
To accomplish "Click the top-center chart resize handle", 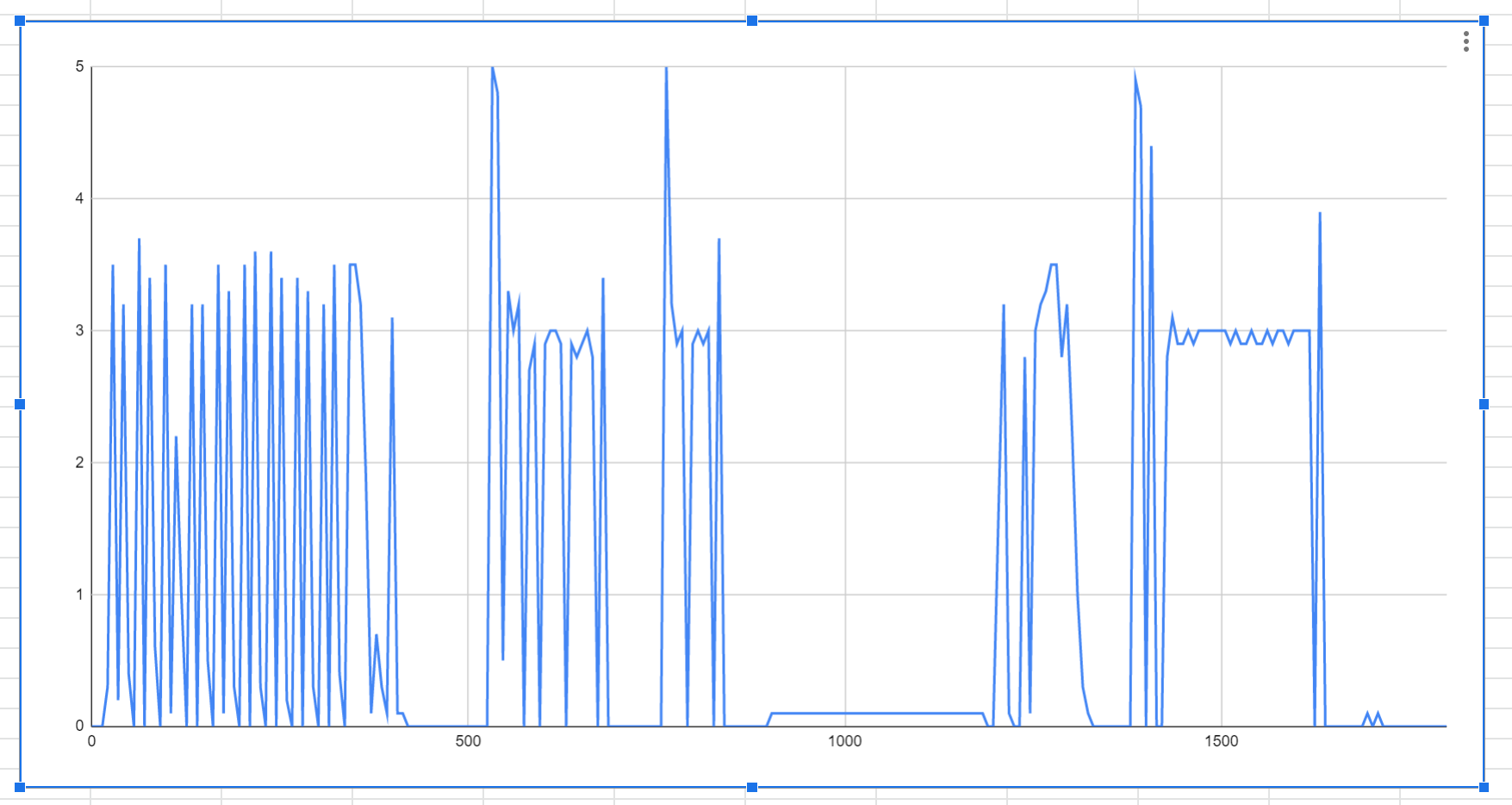I will click(x=752, y=21).
